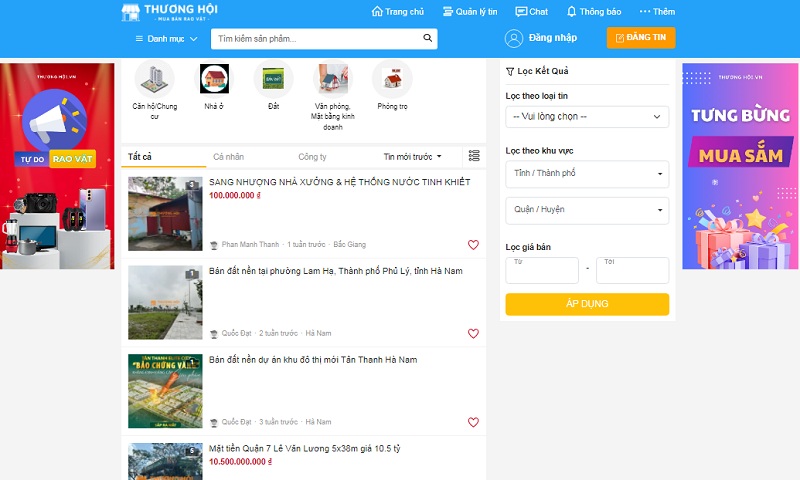Click the ÁP DỤNG apply button
Screen dimensions: 800x480
[587, 304]
